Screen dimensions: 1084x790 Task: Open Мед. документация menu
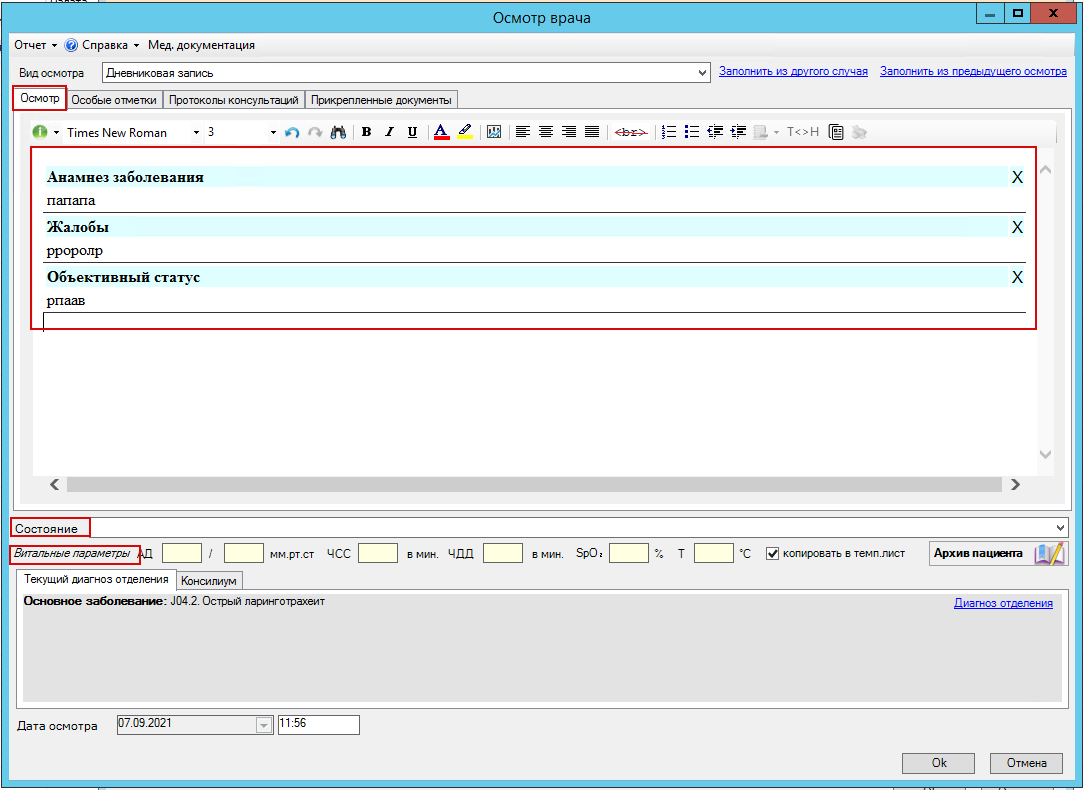click(x=201, y=45)
